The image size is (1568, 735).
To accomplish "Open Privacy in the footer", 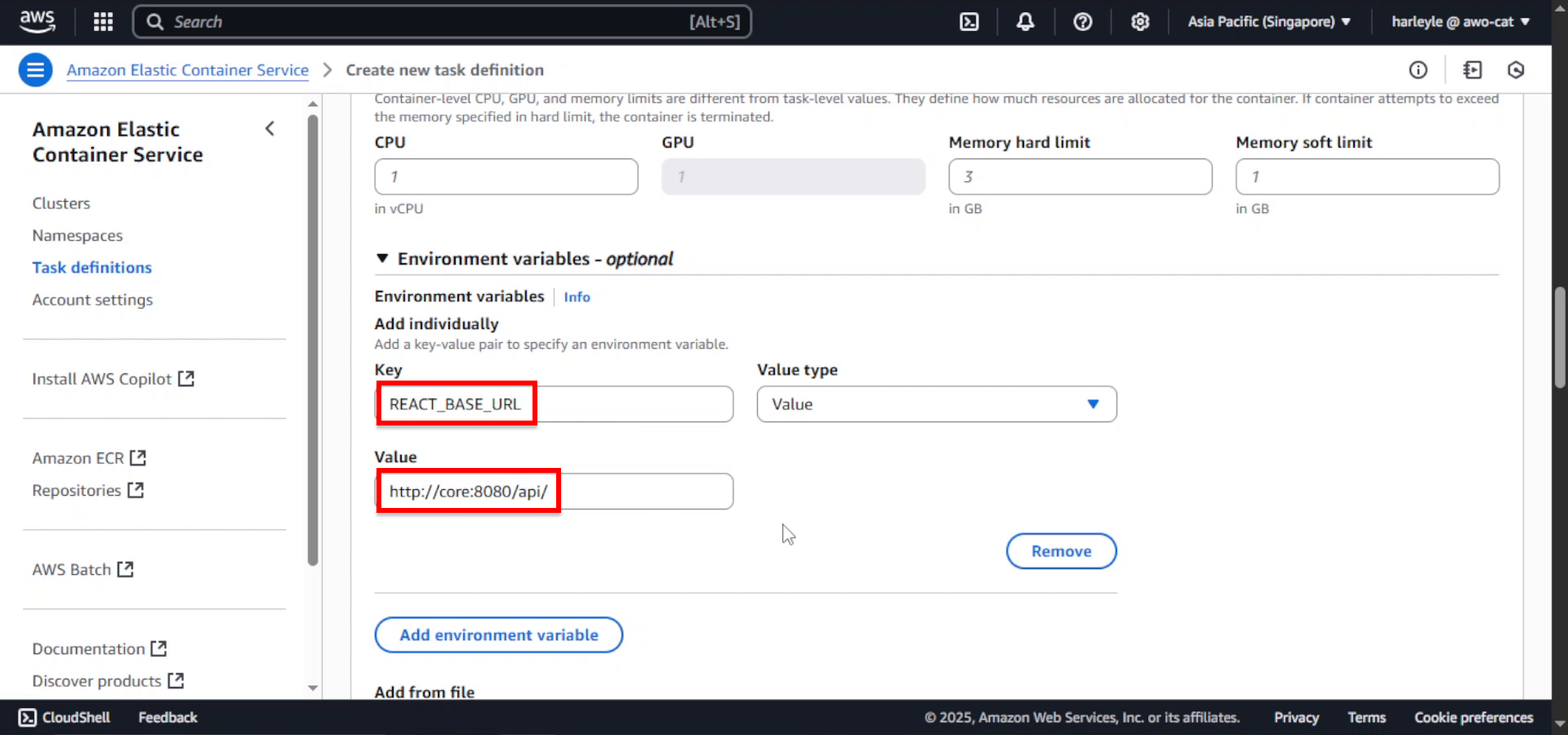I will coord(1296,717).
